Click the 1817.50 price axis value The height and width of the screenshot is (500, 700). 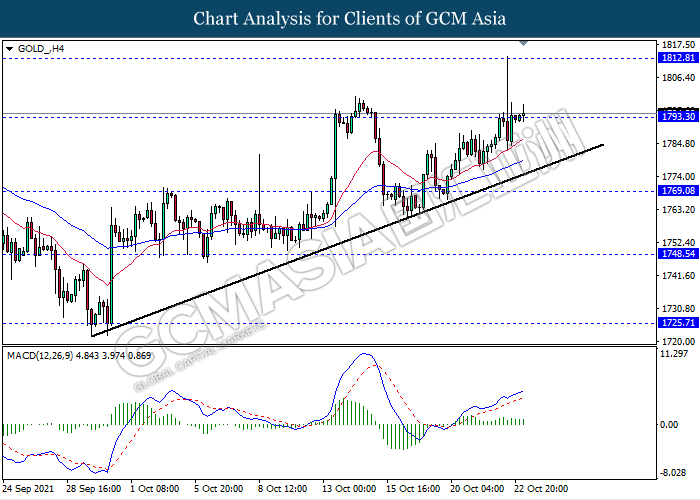[678, 45]
